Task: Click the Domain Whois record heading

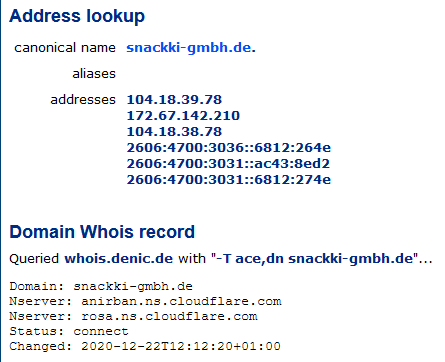Action: (102, 232)
